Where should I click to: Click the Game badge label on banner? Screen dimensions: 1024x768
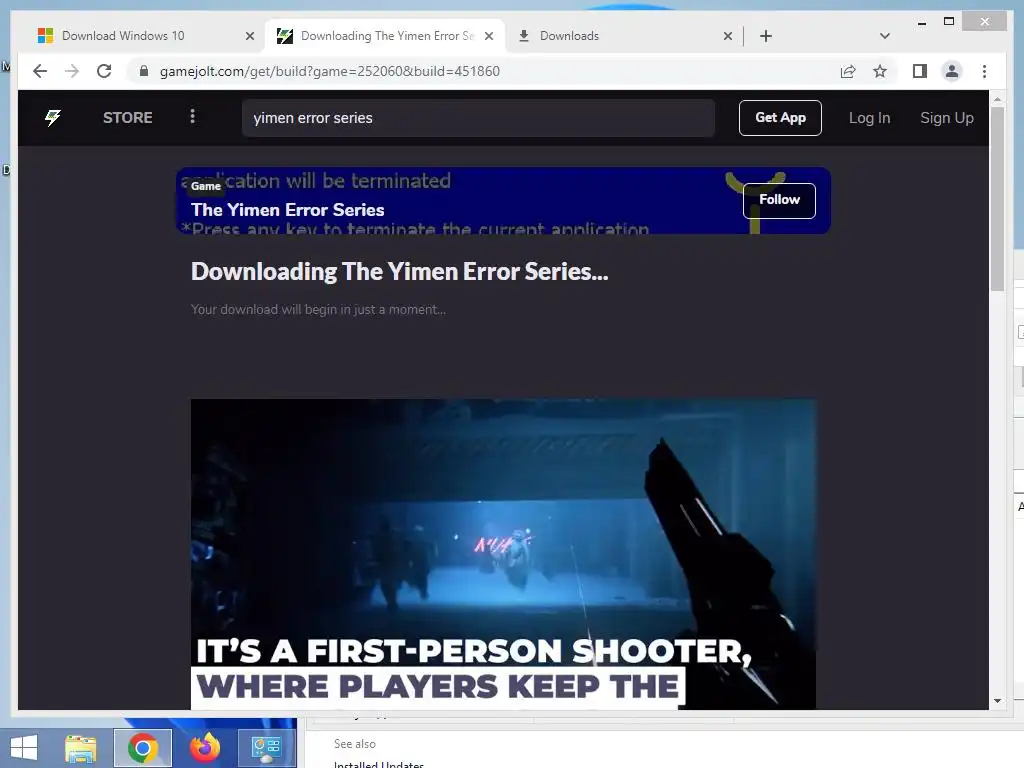click(x=206, y=186)
